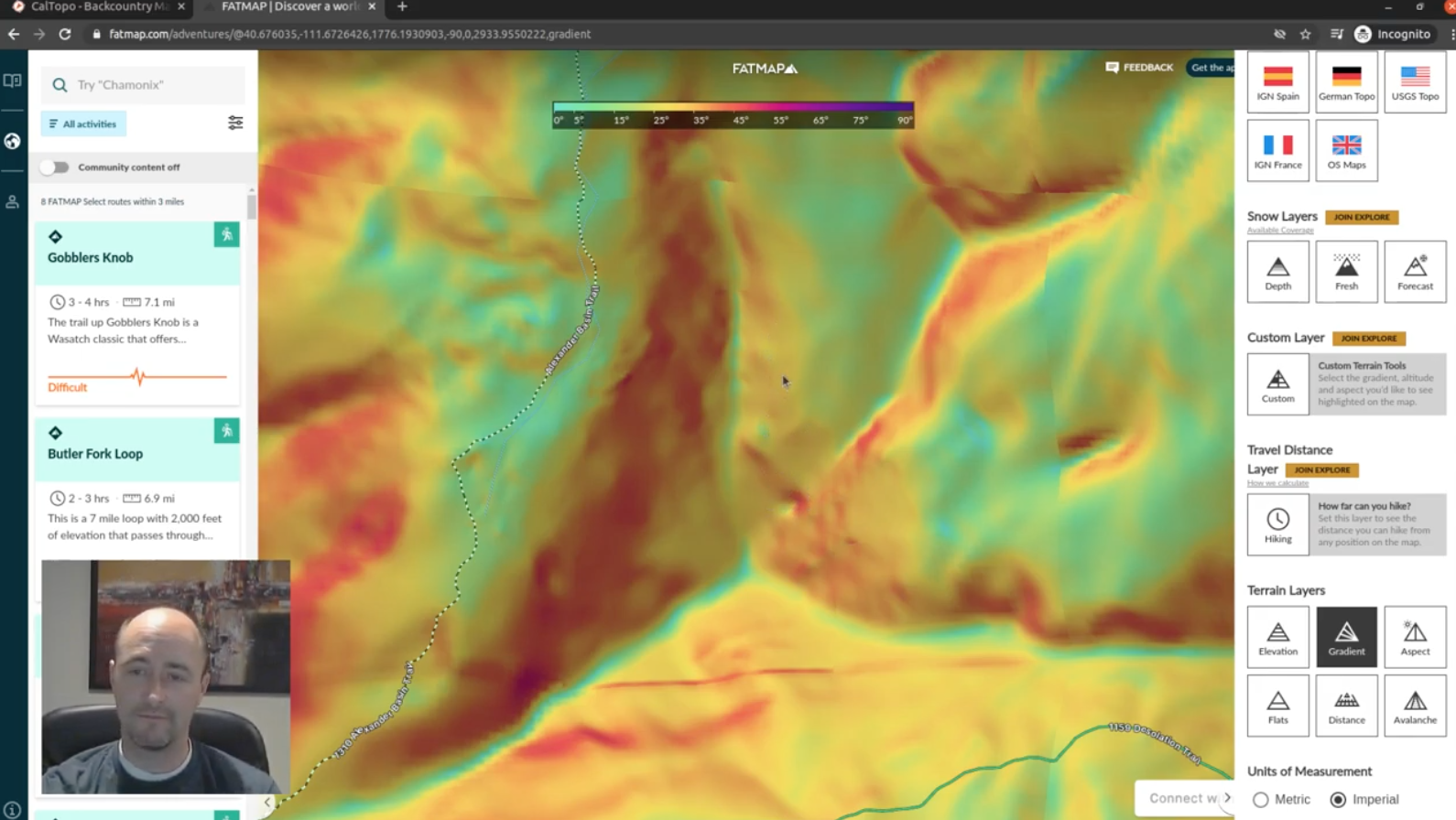The height and width of the screenshot is (820, 1456).
Task: Click the route list scrollbar
Action: click(252, 206)
